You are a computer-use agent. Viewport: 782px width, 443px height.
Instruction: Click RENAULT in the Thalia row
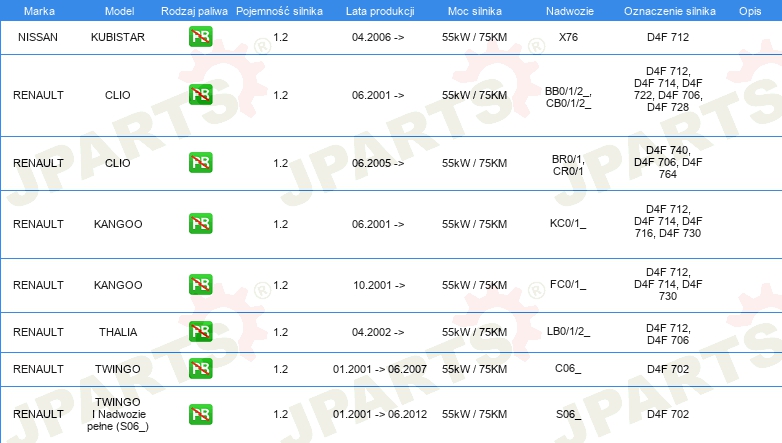[x=38, y=332]
